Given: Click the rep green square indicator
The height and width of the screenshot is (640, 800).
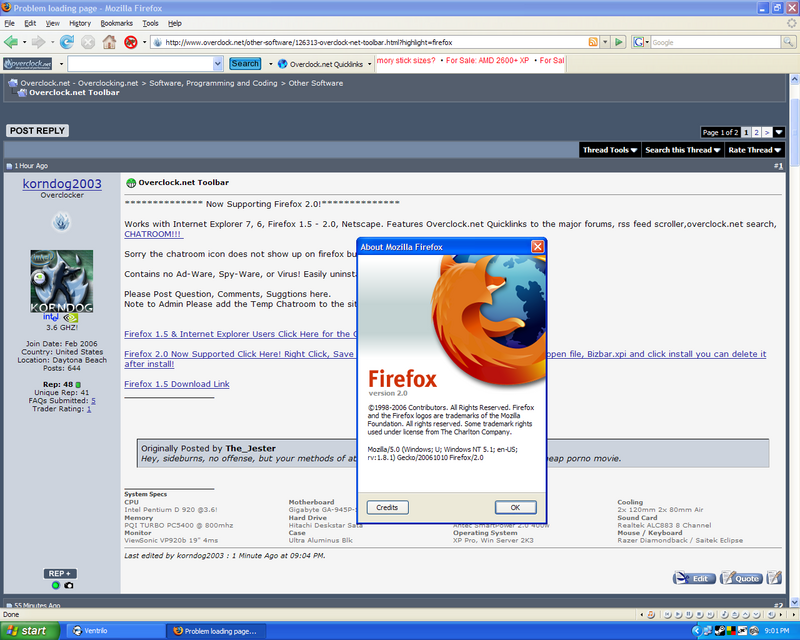Looking at the screenshot, I should (x=78, y=384).
